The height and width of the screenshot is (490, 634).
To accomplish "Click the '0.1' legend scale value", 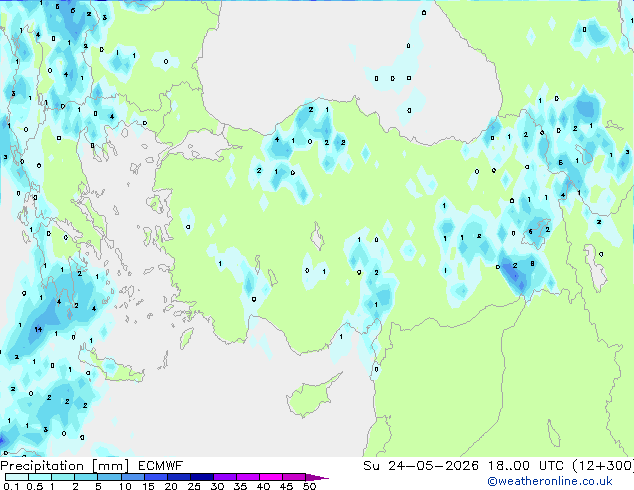I will tap(11, 486).
